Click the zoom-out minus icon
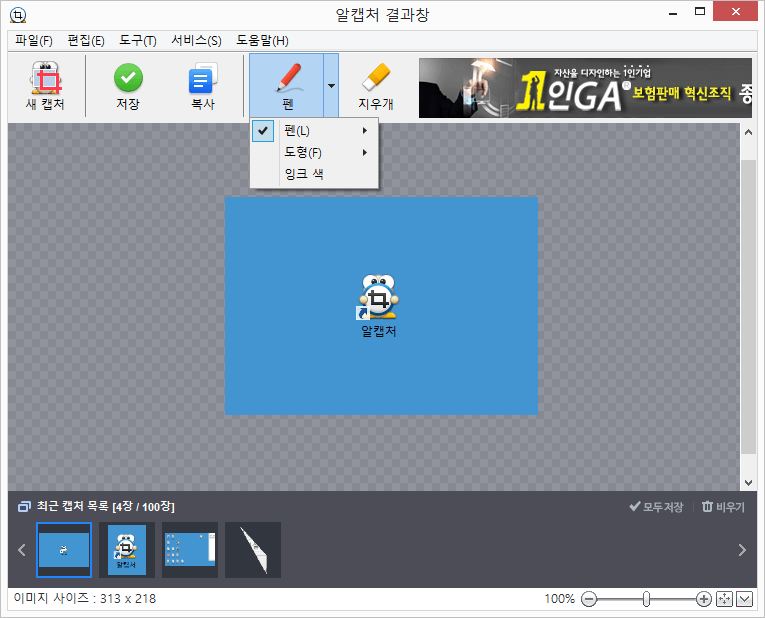765x618 pixels. tap(589, 599)
